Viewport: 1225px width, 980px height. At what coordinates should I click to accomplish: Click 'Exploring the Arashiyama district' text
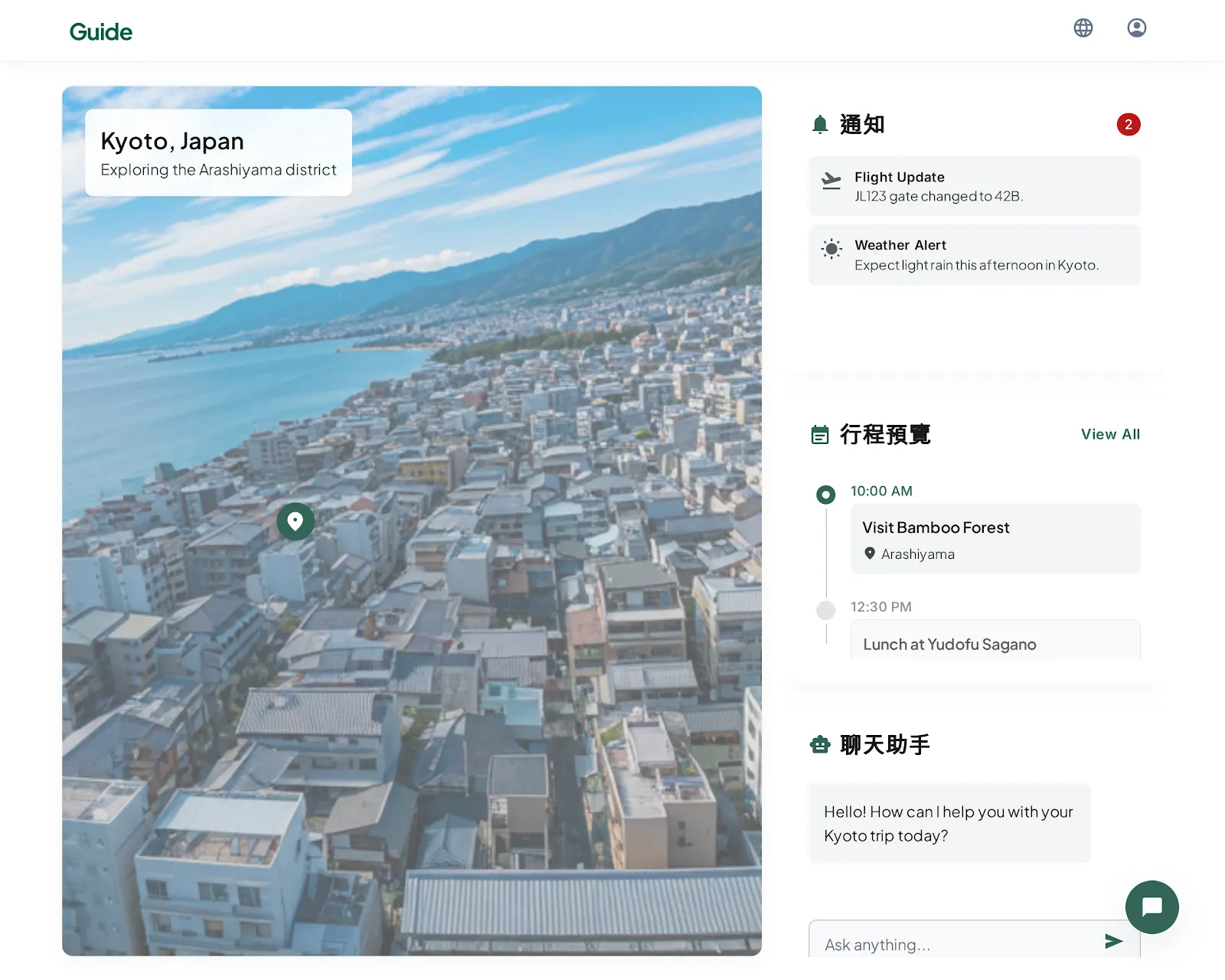(218, 170)
